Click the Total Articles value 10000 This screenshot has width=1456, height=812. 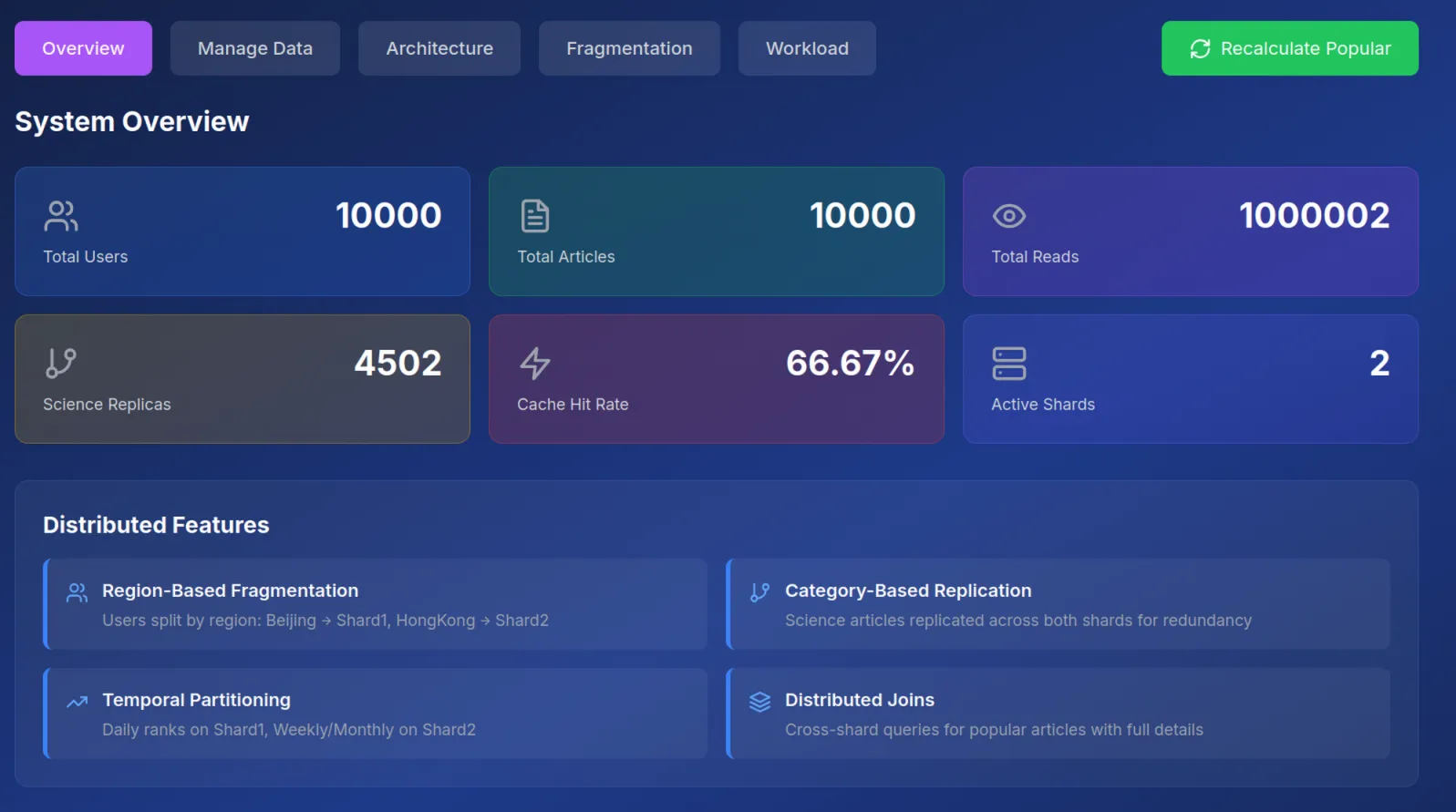pos(862,216)
